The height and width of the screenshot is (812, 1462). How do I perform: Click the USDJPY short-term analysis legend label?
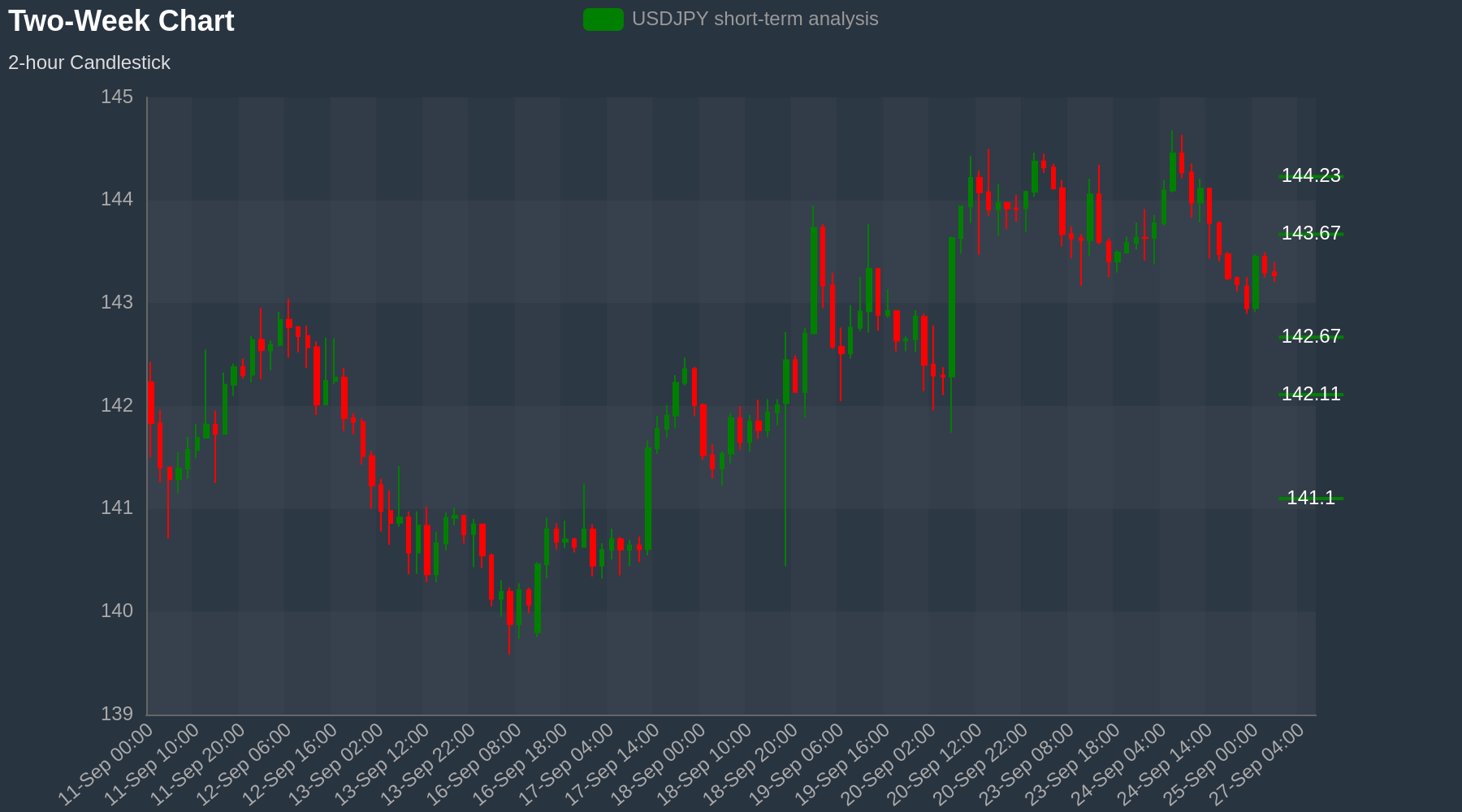click(755, 19)
